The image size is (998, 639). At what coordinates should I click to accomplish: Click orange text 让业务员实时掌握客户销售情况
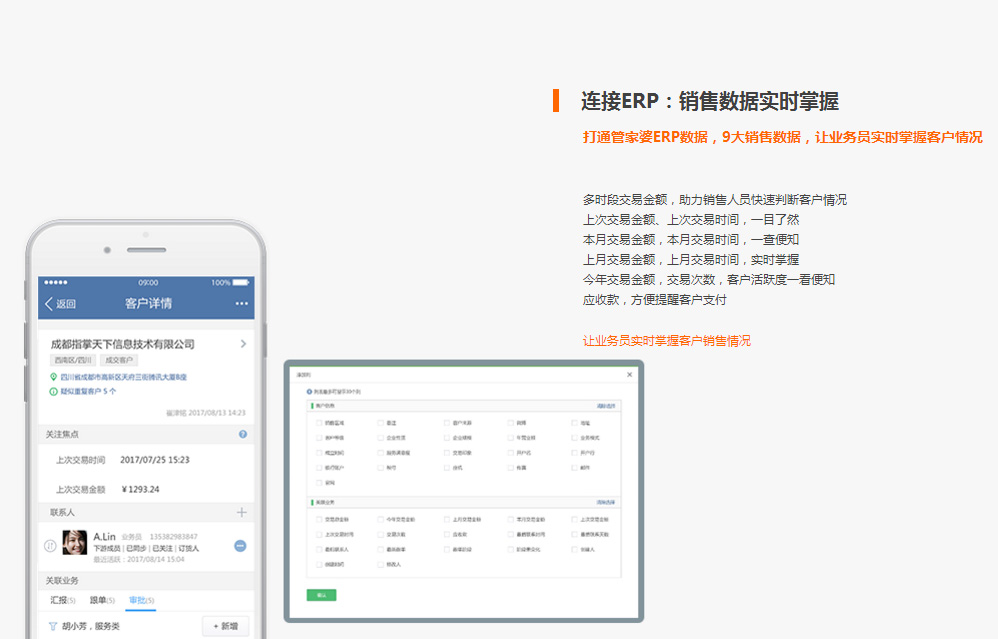click(666, 341)
